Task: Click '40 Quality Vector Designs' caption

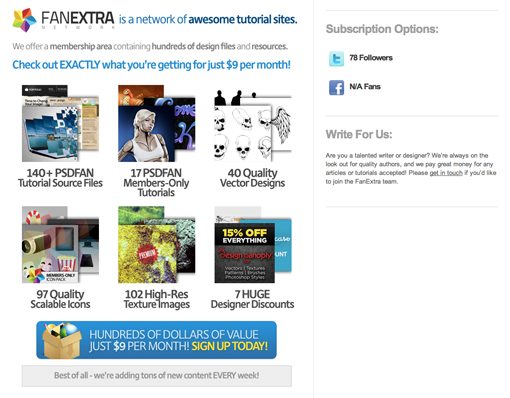Action: (252, 178)
